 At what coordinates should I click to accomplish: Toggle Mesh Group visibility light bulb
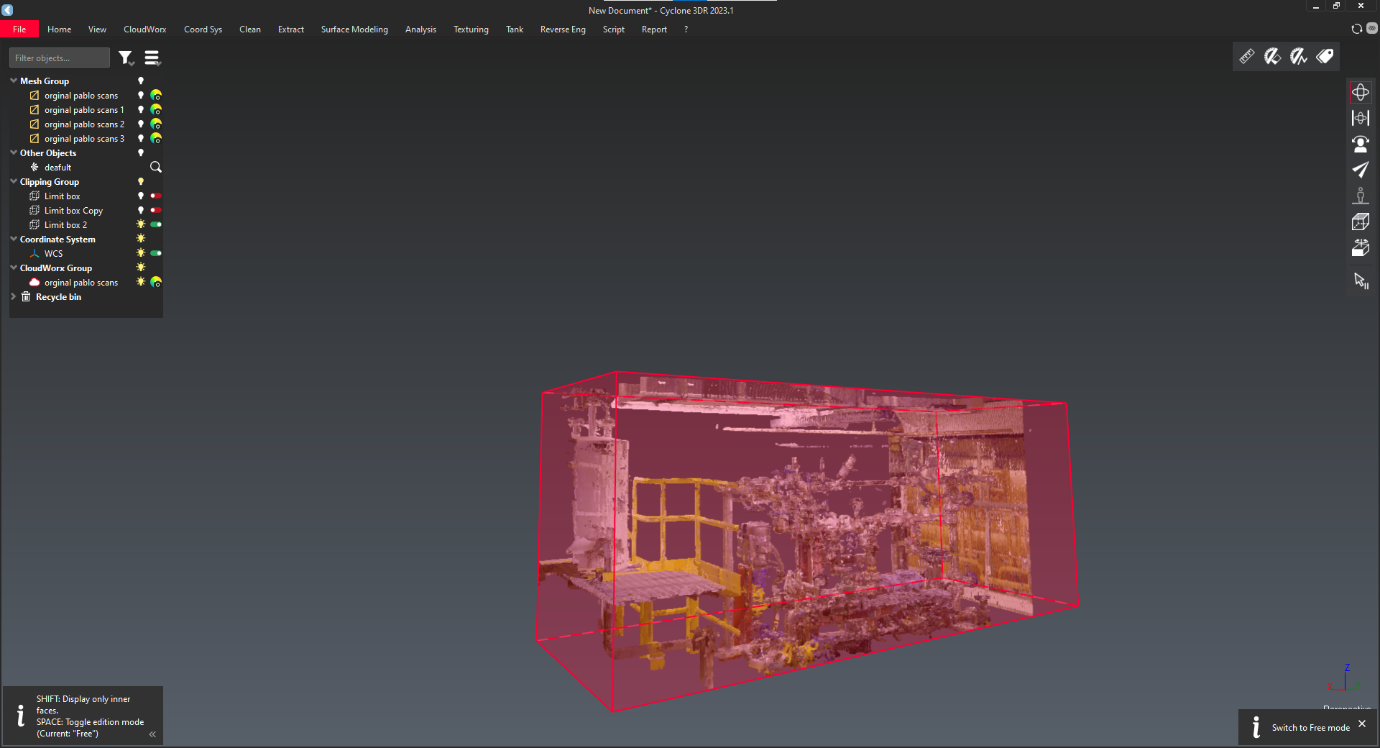point(141,81)
